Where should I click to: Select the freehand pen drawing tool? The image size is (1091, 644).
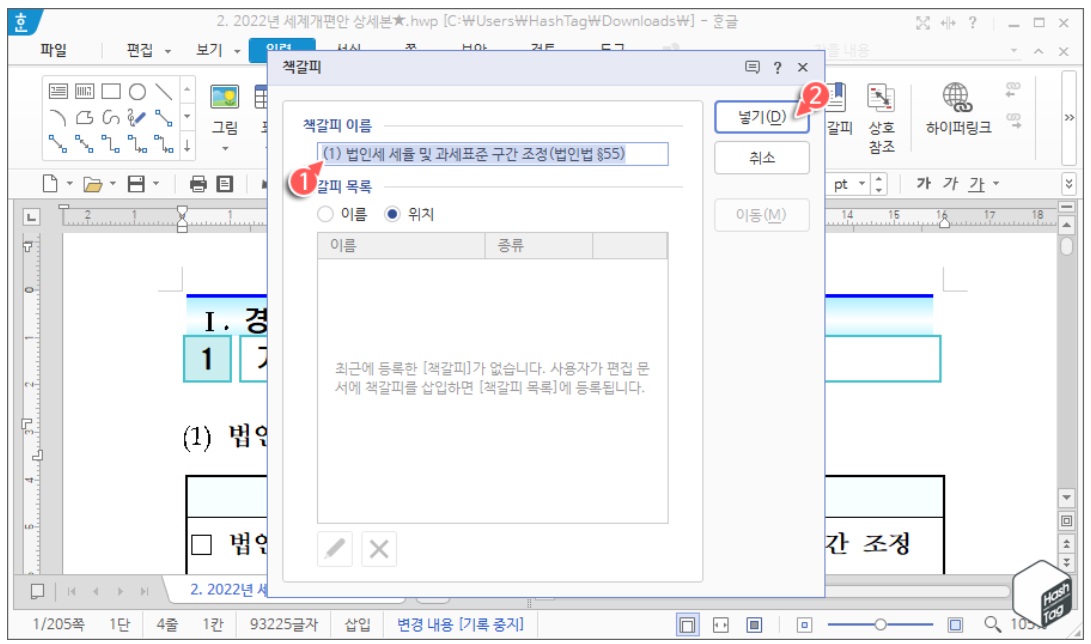(x=137, y=118)
